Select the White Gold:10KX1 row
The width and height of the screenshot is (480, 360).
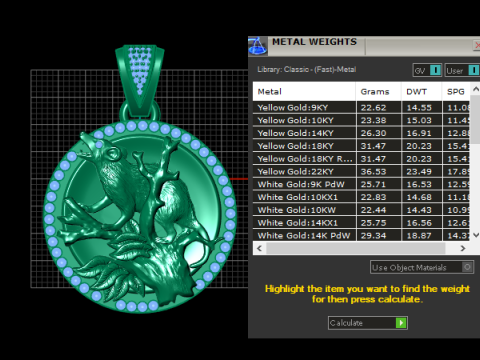(361, 197)
